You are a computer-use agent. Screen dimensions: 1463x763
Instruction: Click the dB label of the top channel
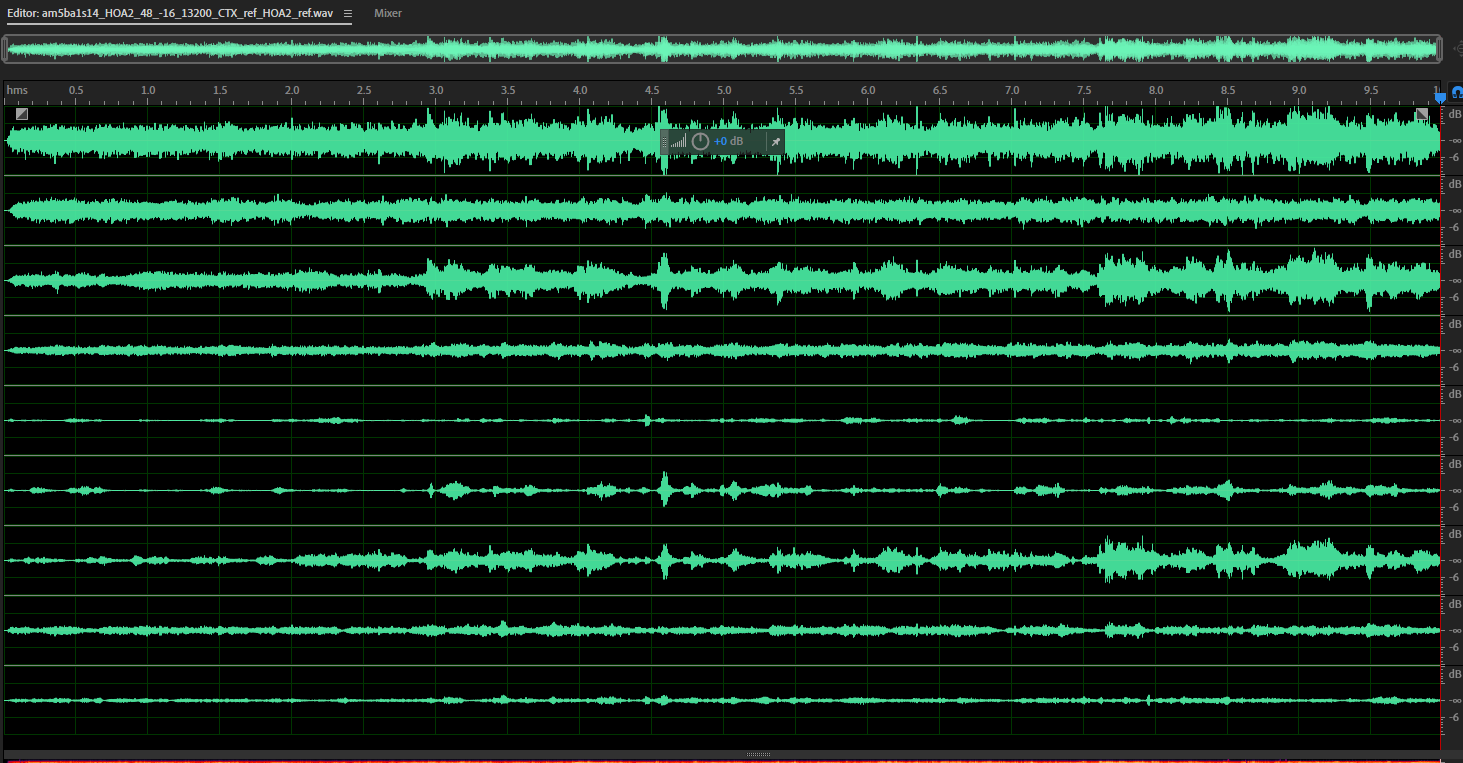[1455, 115]
